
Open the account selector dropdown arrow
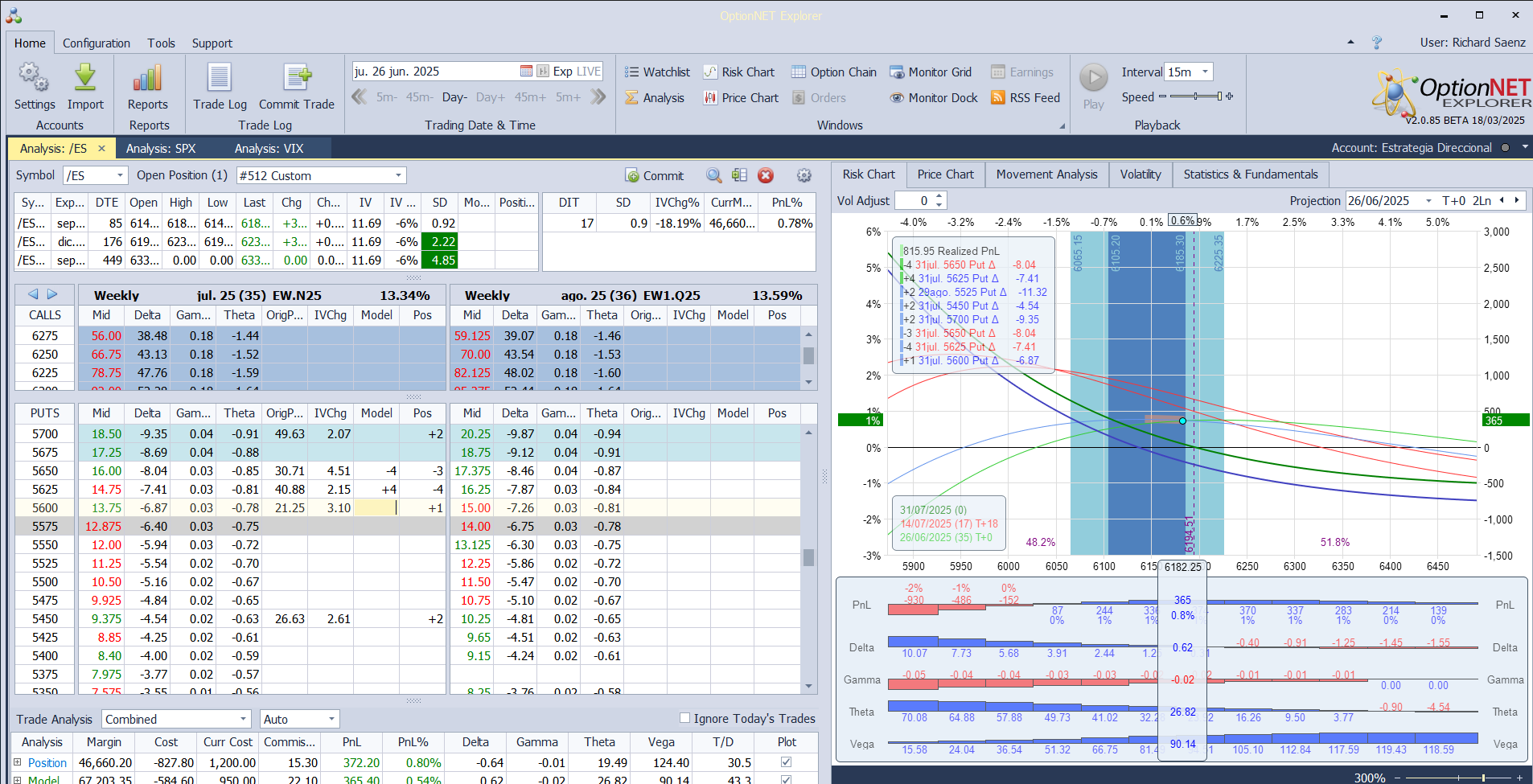pyautogui.click(x=1524, y=147)
